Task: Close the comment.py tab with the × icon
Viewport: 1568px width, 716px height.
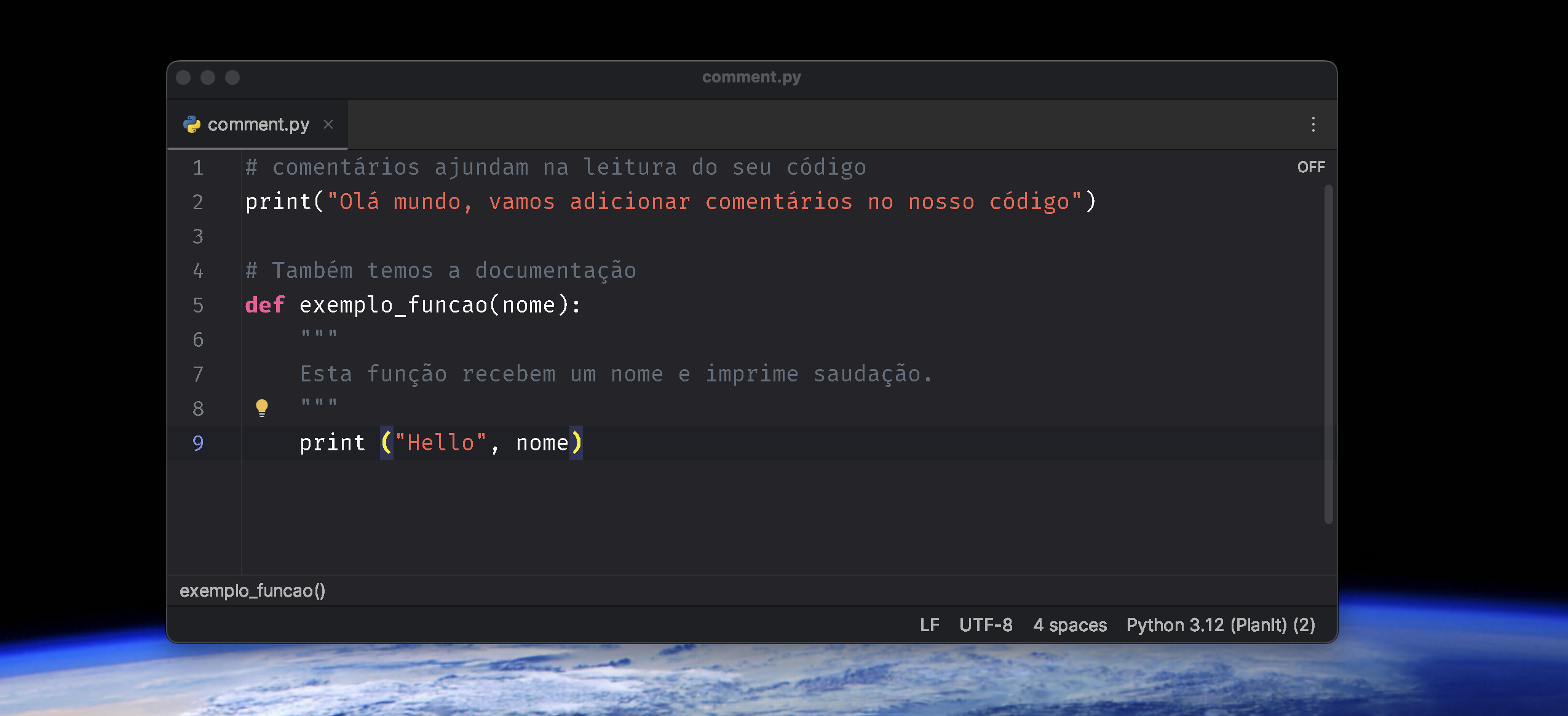Action: coord(330,124)
